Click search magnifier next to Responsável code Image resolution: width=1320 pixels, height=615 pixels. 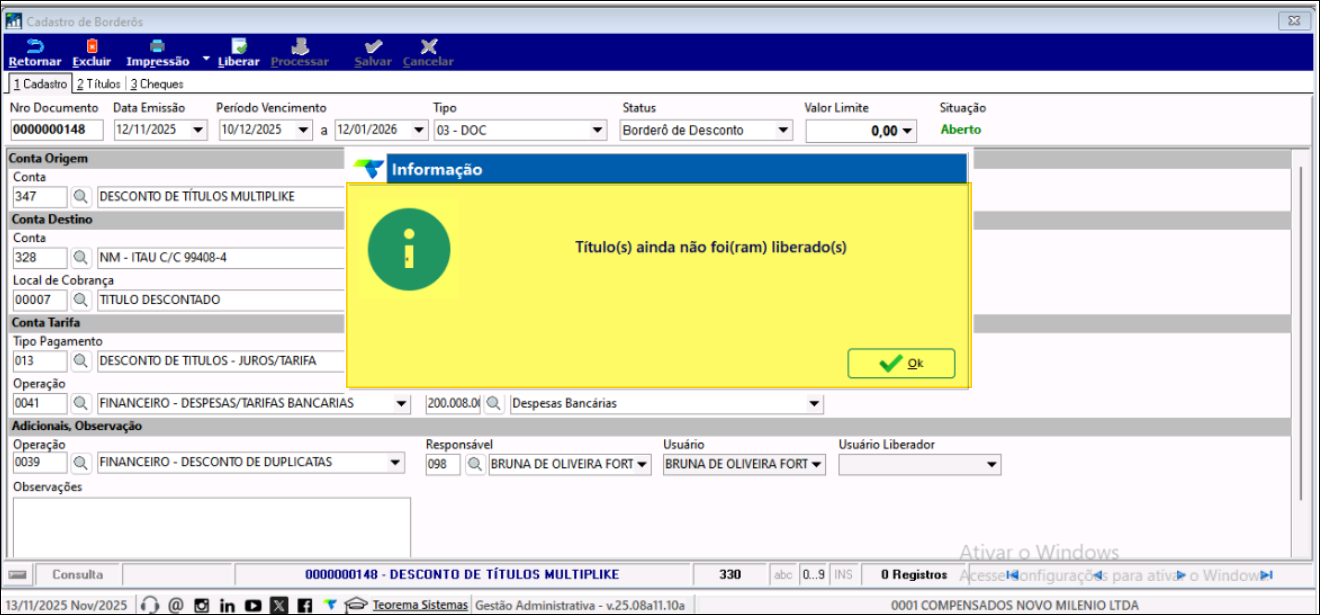click(x=474, y=464)
